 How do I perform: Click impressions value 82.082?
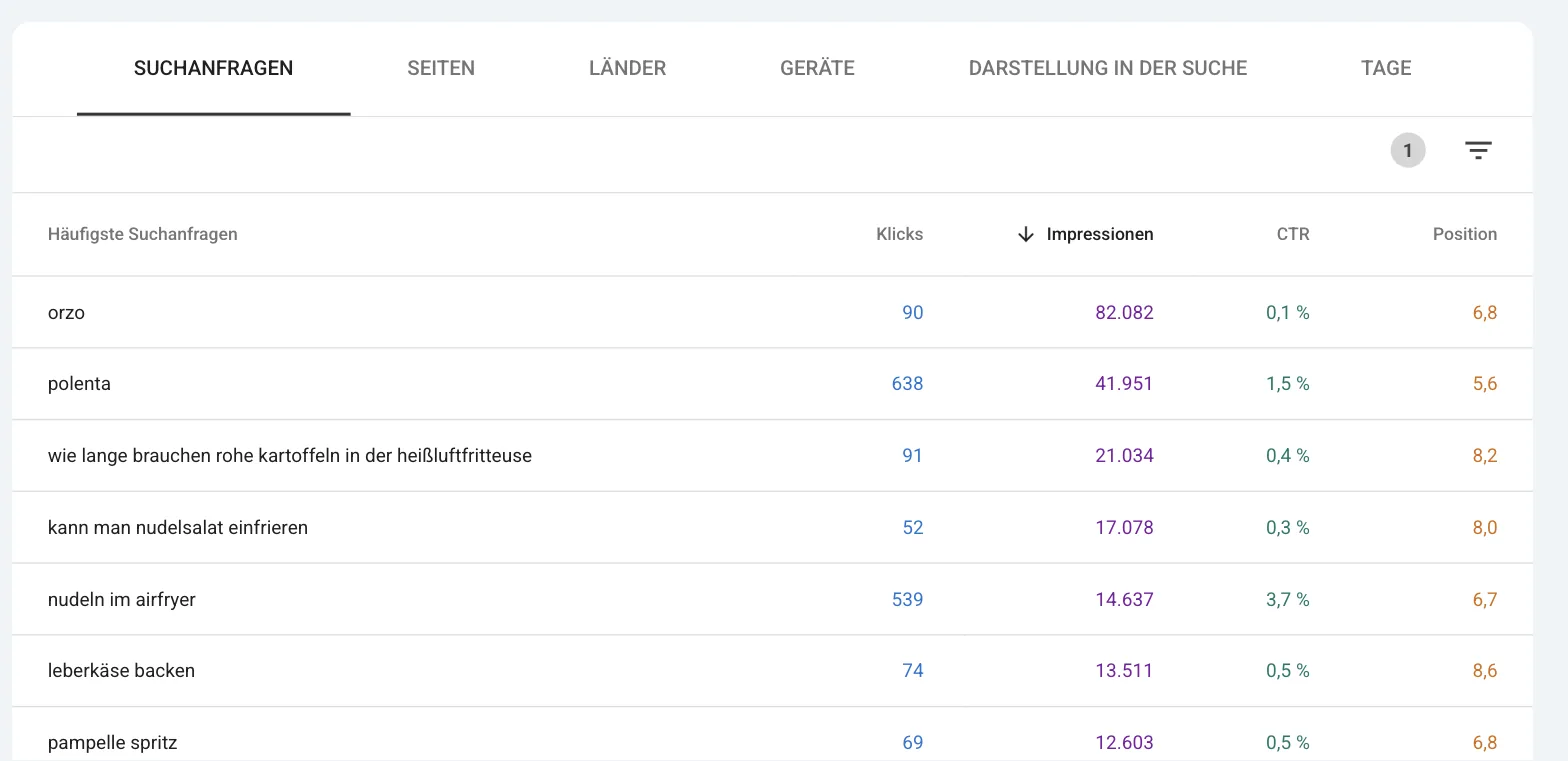[x=1124, y=312]
